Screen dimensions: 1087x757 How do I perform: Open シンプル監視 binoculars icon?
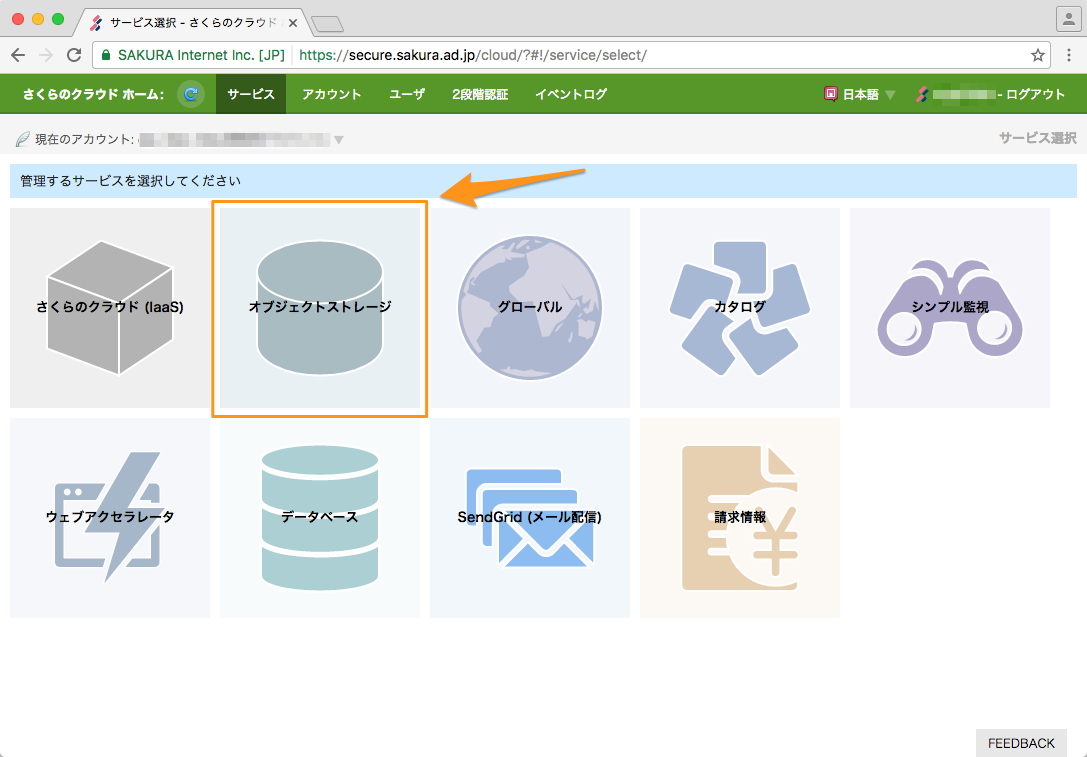(x=950, y=308)
